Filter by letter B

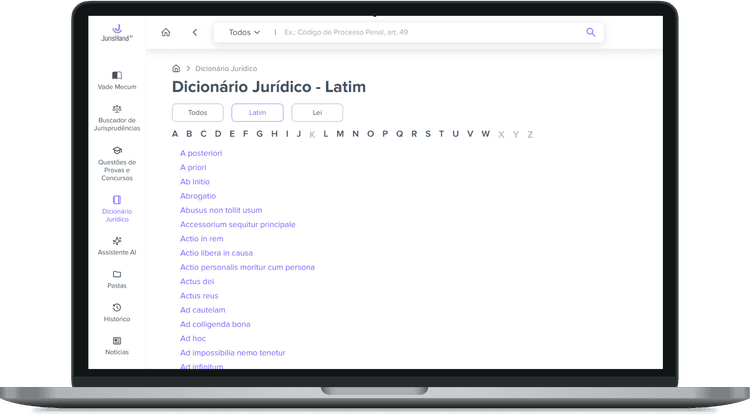189,134
